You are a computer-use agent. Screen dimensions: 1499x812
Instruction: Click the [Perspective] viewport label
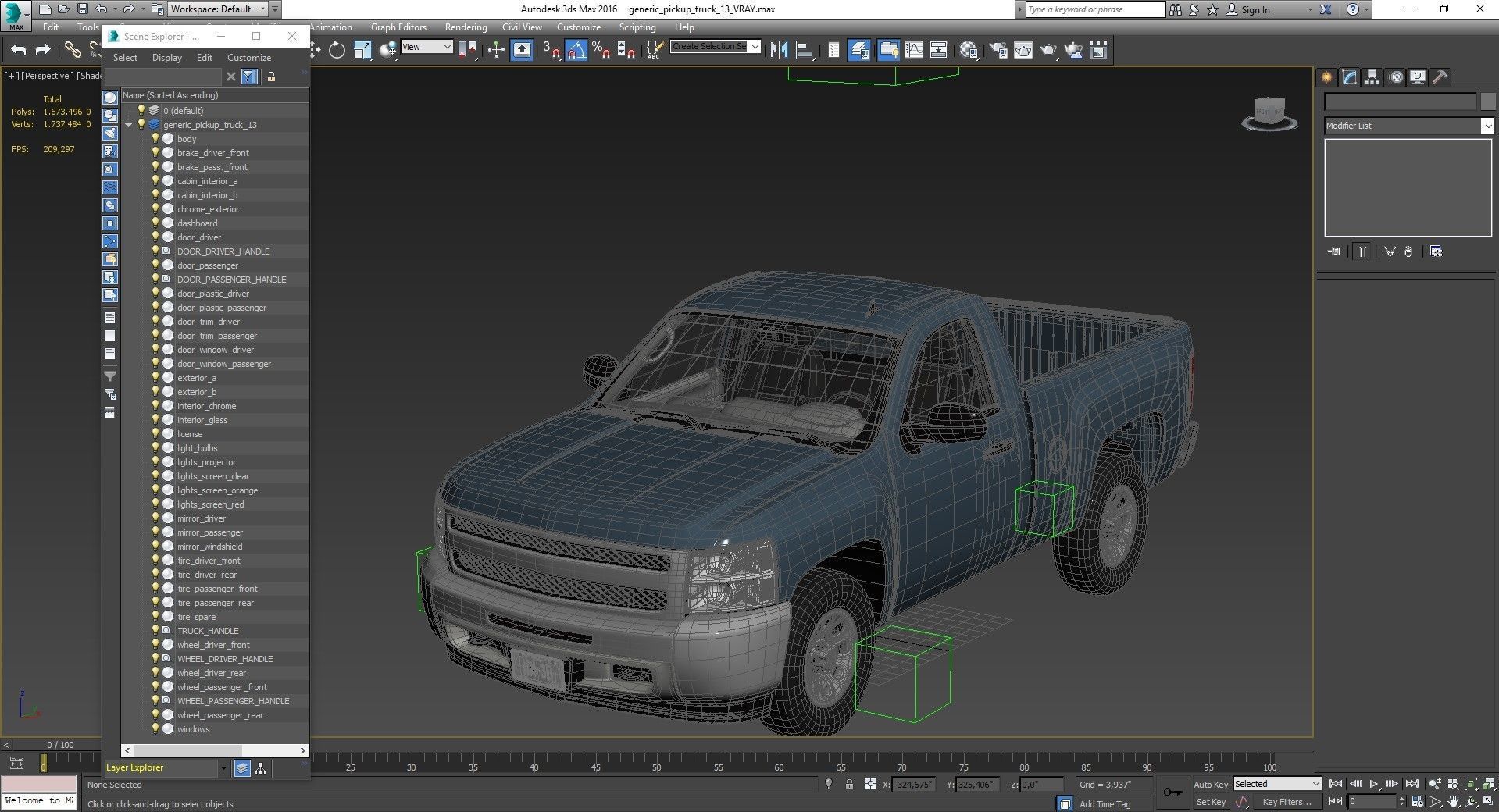[x=46, y=76]
